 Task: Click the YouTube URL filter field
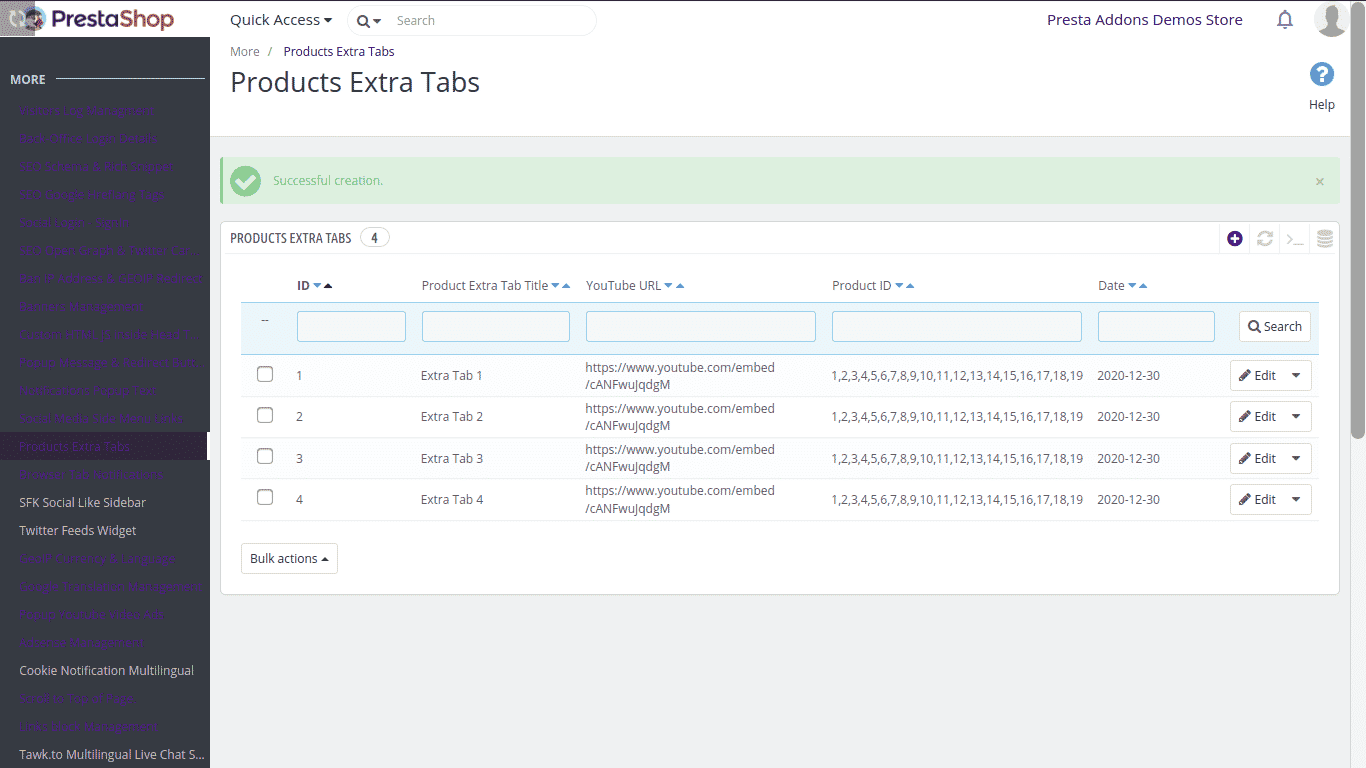(700, 327)
